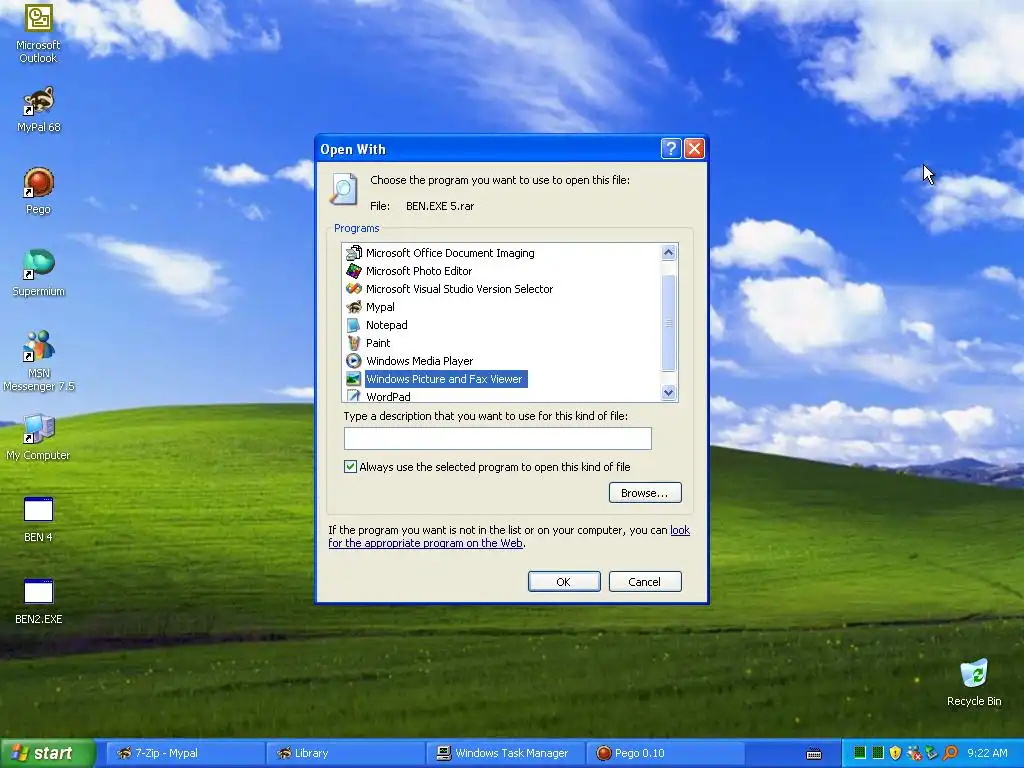Viewport: 1024px width, 768px height.
Task: Click the MSN Messenger tray icon
Action: tap(914, 753)
